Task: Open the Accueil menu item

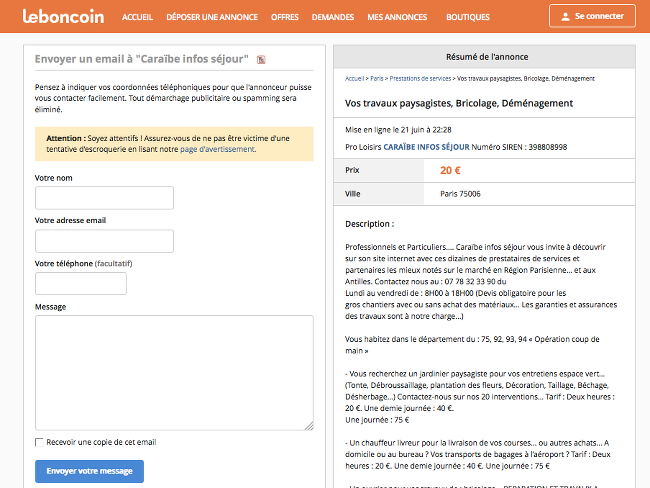Action: (x=137, y=17)
